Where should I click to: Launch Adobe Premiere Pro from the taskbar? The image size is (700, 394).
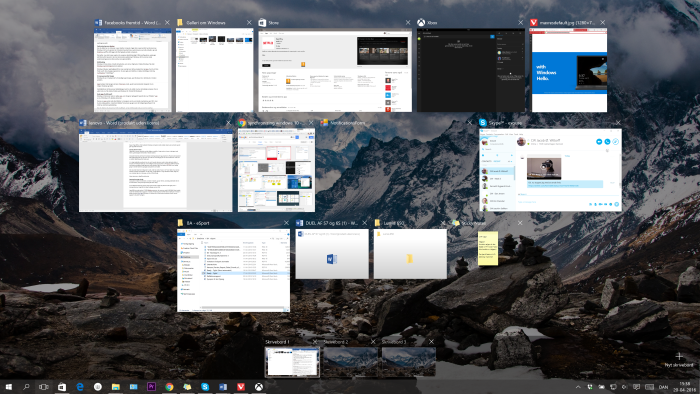pyautogui.click(x=151, y=387)
